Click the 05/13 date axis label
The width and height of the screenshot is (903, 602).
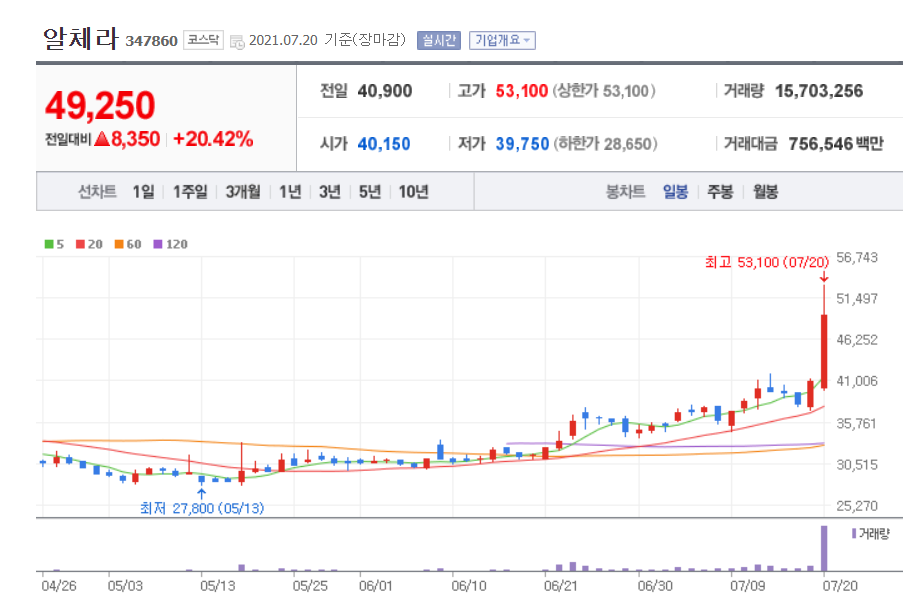218,586
